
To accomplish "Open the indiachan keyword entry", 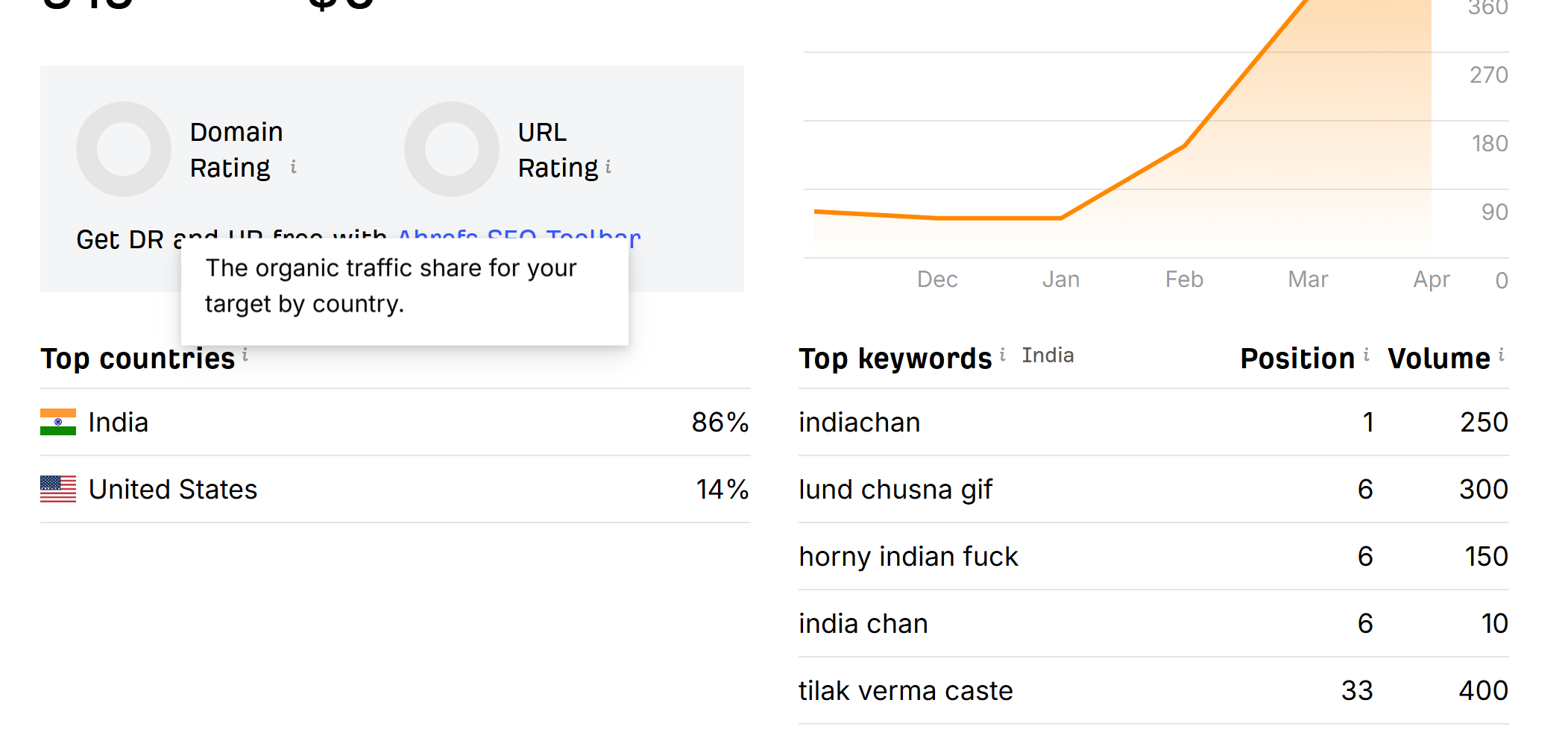I will pos(860,422).
